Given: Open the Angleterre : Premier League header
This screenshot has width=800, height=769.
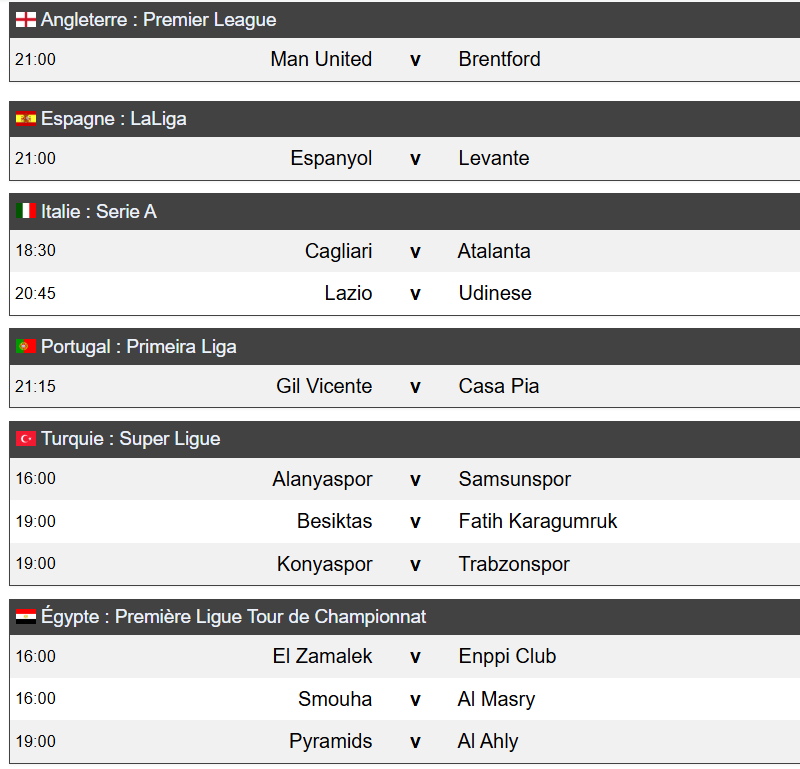Looking at the screenshot, I should 159,20.
